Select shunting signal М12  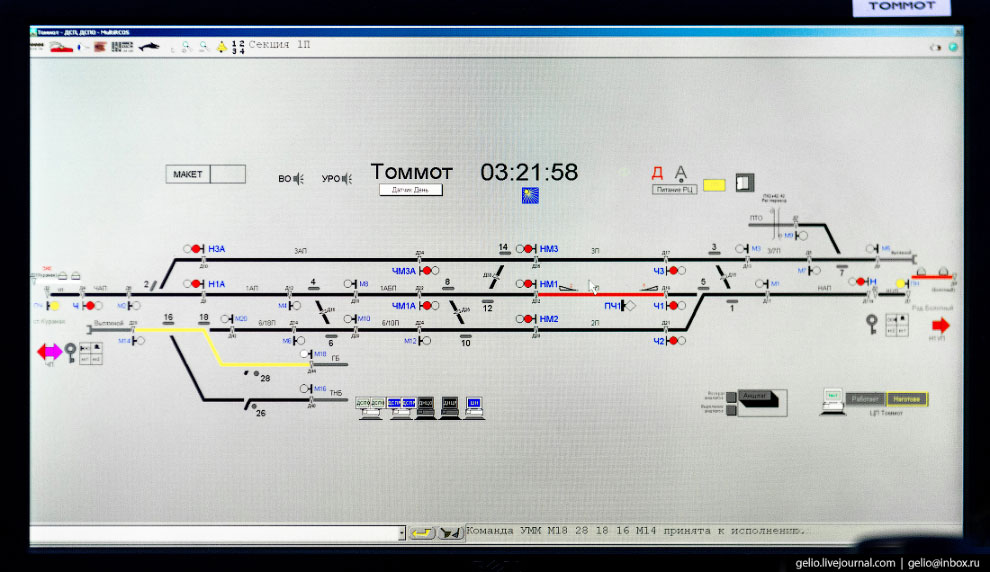click(417, 341)
